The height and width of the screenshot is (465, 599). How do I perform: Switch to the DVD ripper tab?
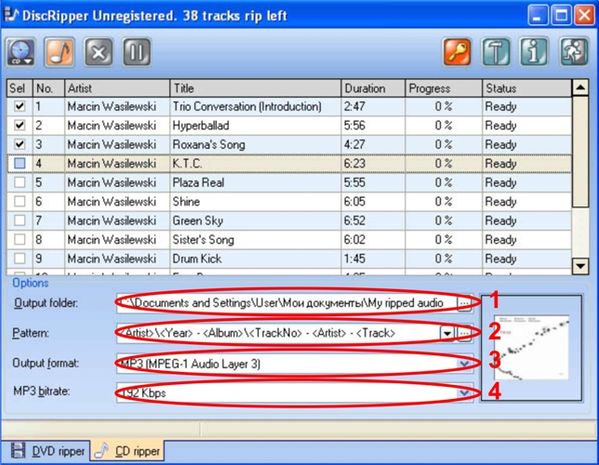tap(47, 451)
